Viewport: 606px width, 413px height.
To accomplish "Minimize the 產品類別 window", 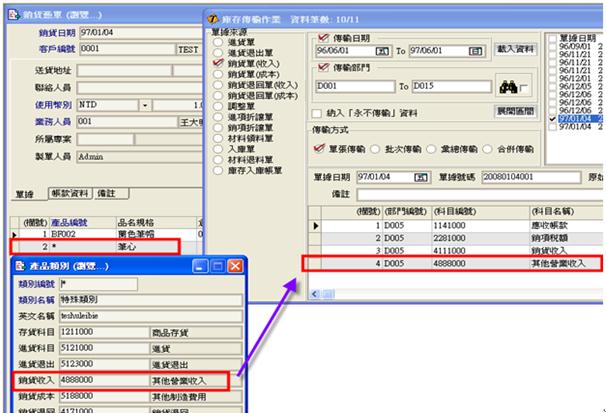I will point(200,266).
